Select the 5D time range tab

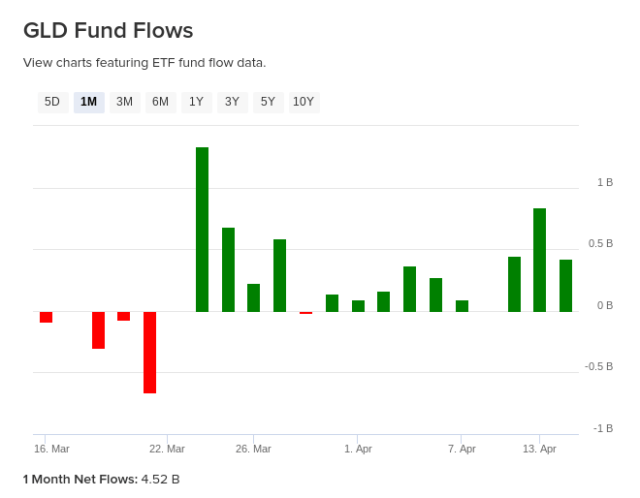[x=52, y=101]
